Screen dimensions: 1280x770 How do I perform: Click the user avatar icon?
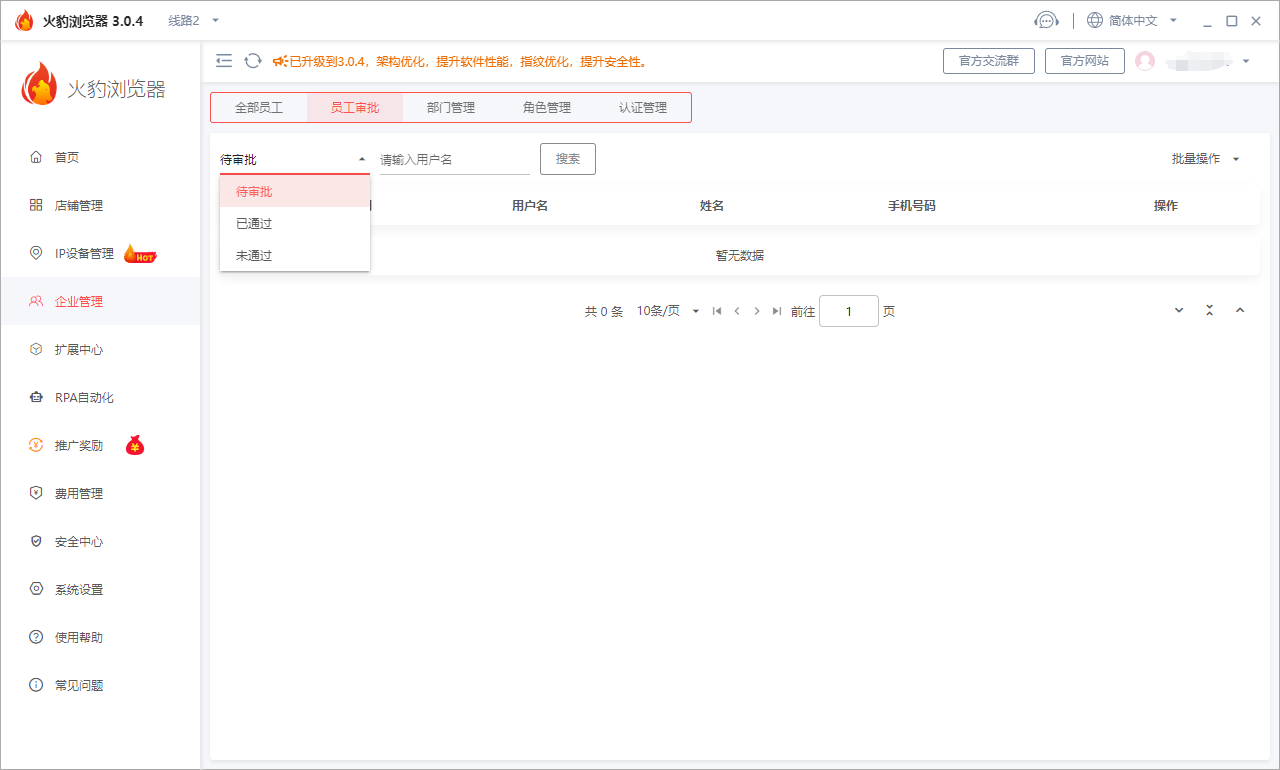click(1145, 61)
